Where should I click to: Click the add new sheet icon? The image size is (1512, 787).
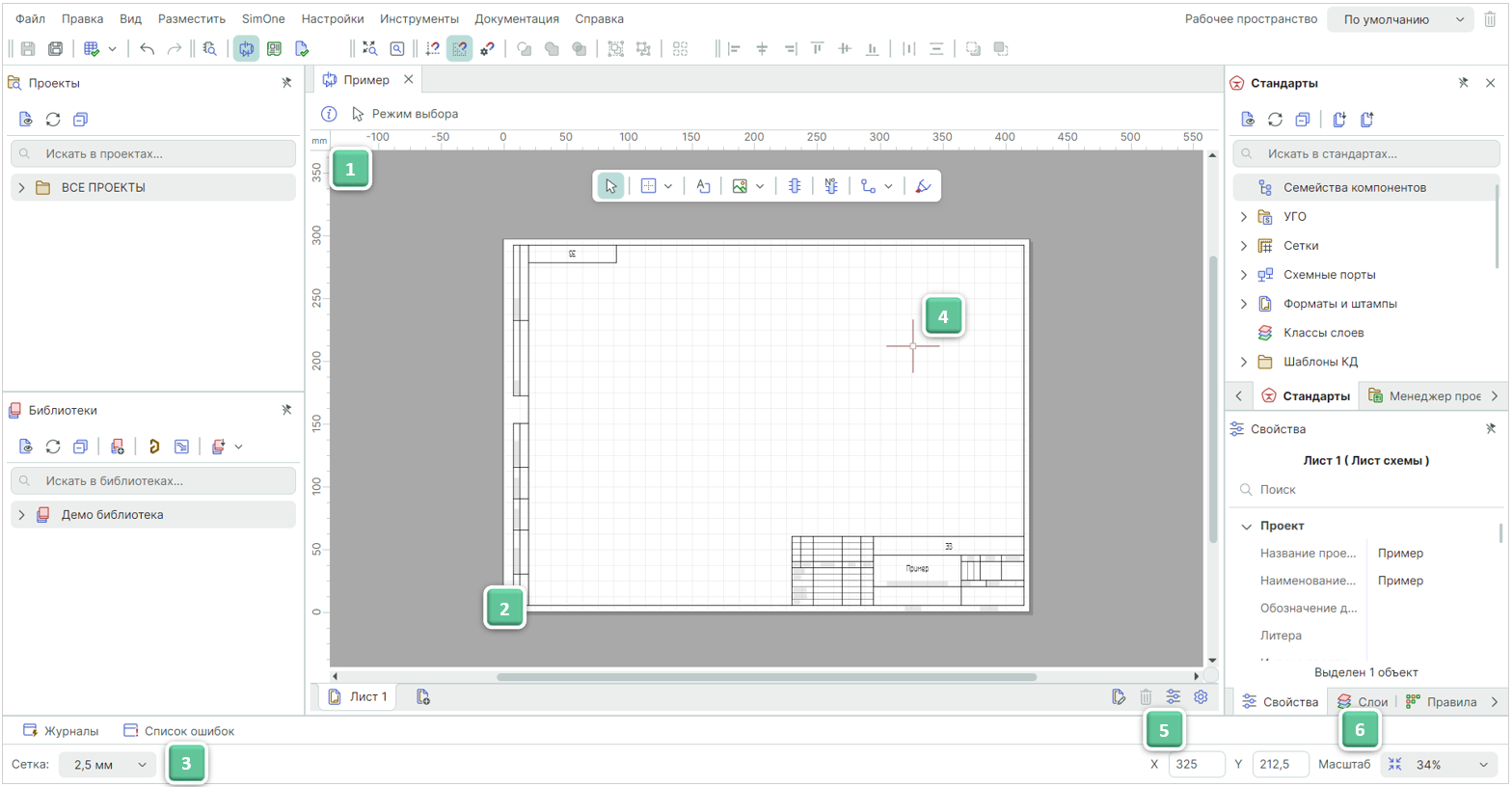point(422,697)
